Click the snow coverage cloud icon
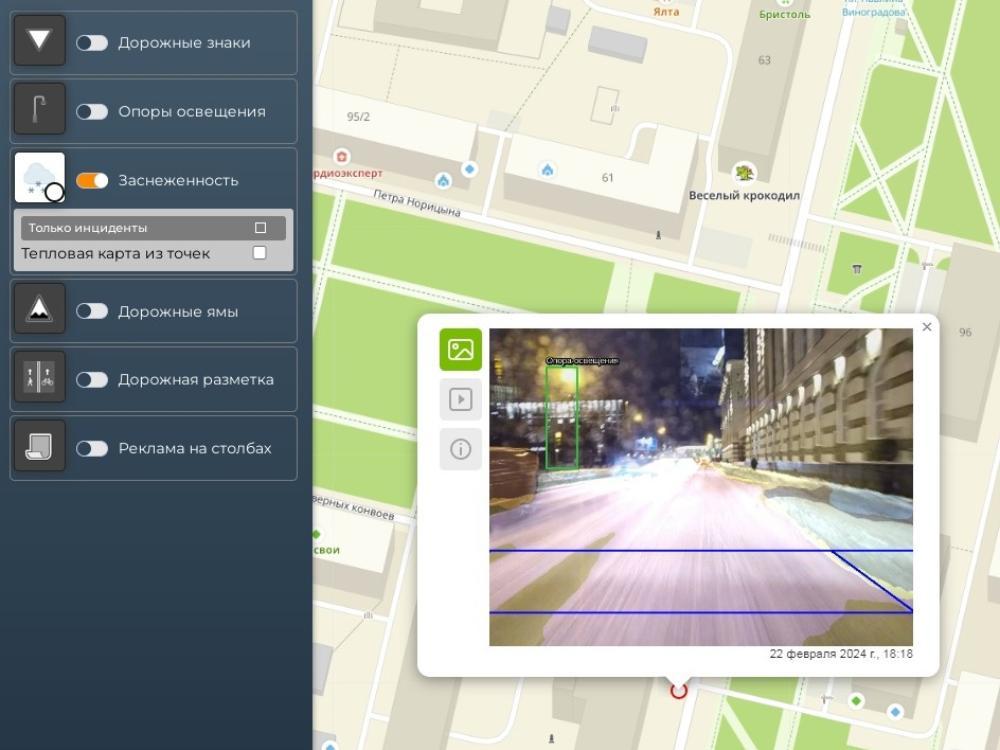Image resolution: width=1000 pixels, height=750 pixels. (x=40, y=178)
